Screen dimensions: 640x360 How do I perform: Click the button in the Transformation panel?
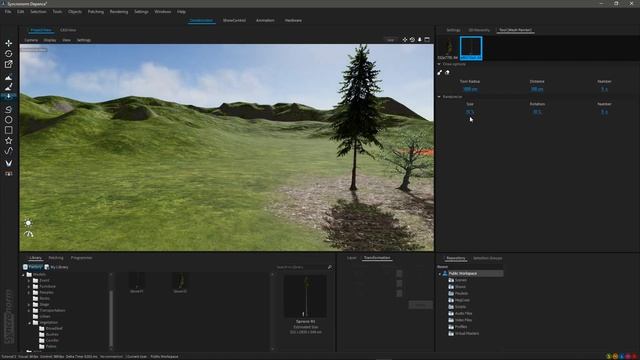[420, 305]
